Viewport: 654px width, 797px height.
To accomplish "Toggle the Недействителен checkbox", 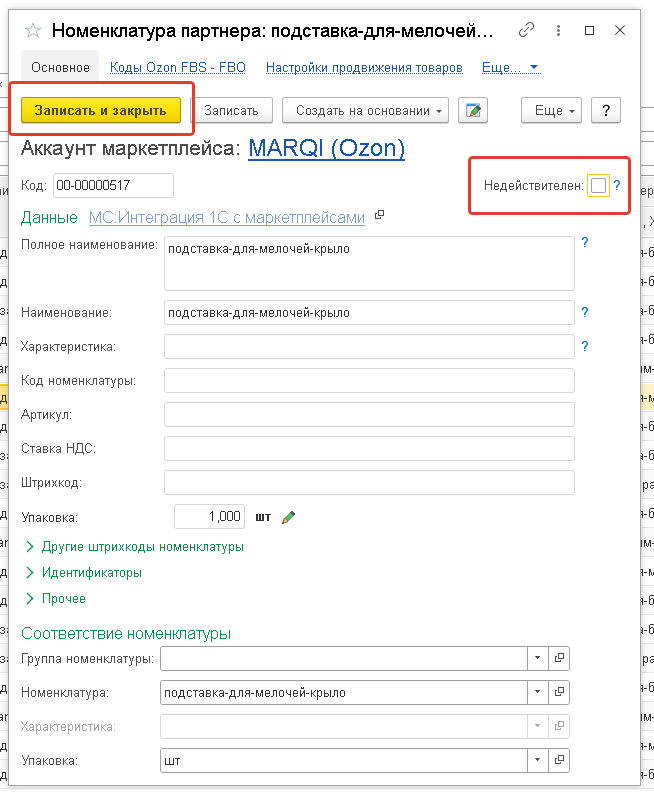I will tap(598, 186).
